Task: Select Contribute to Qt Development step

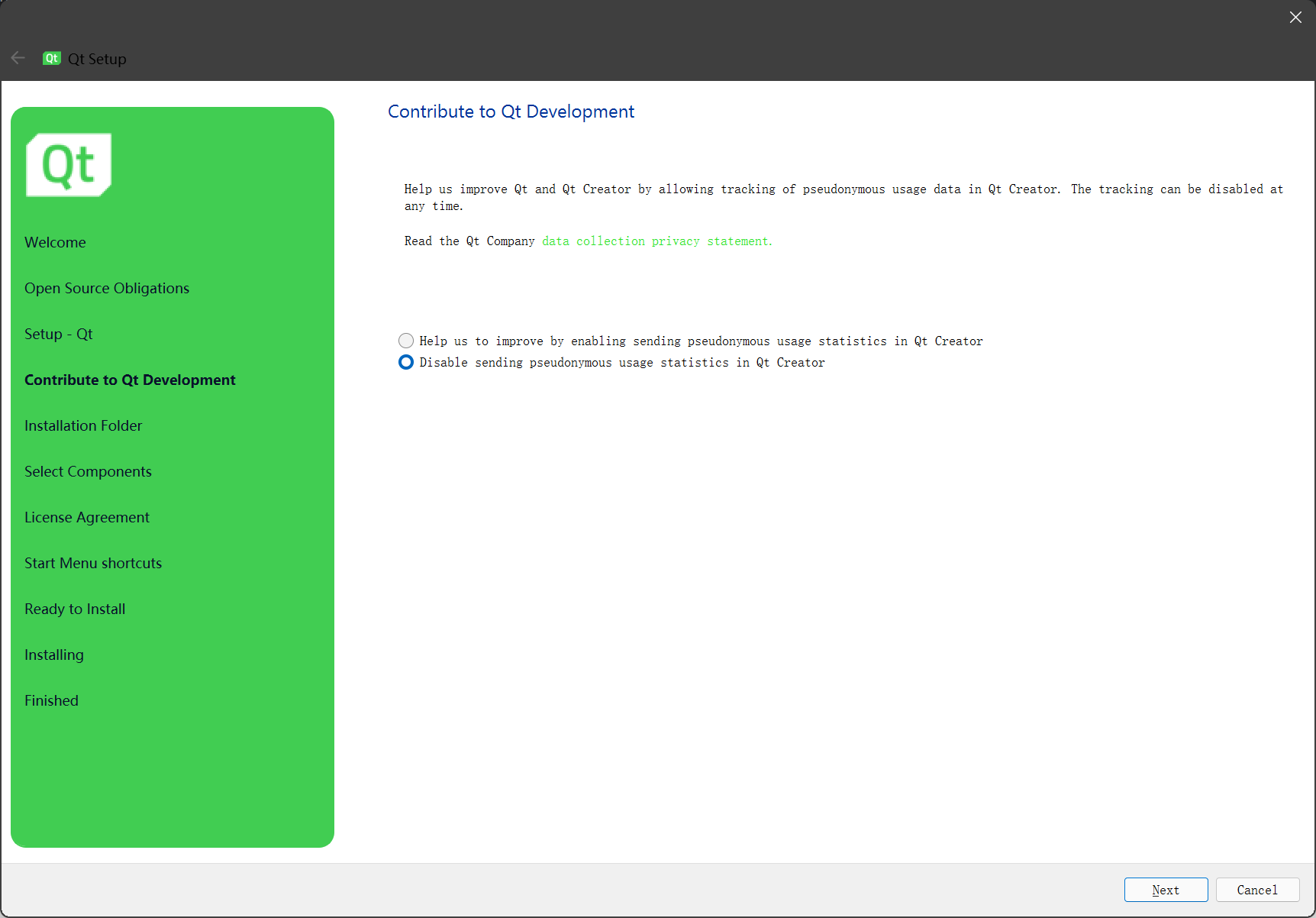Action: [130, 380]
